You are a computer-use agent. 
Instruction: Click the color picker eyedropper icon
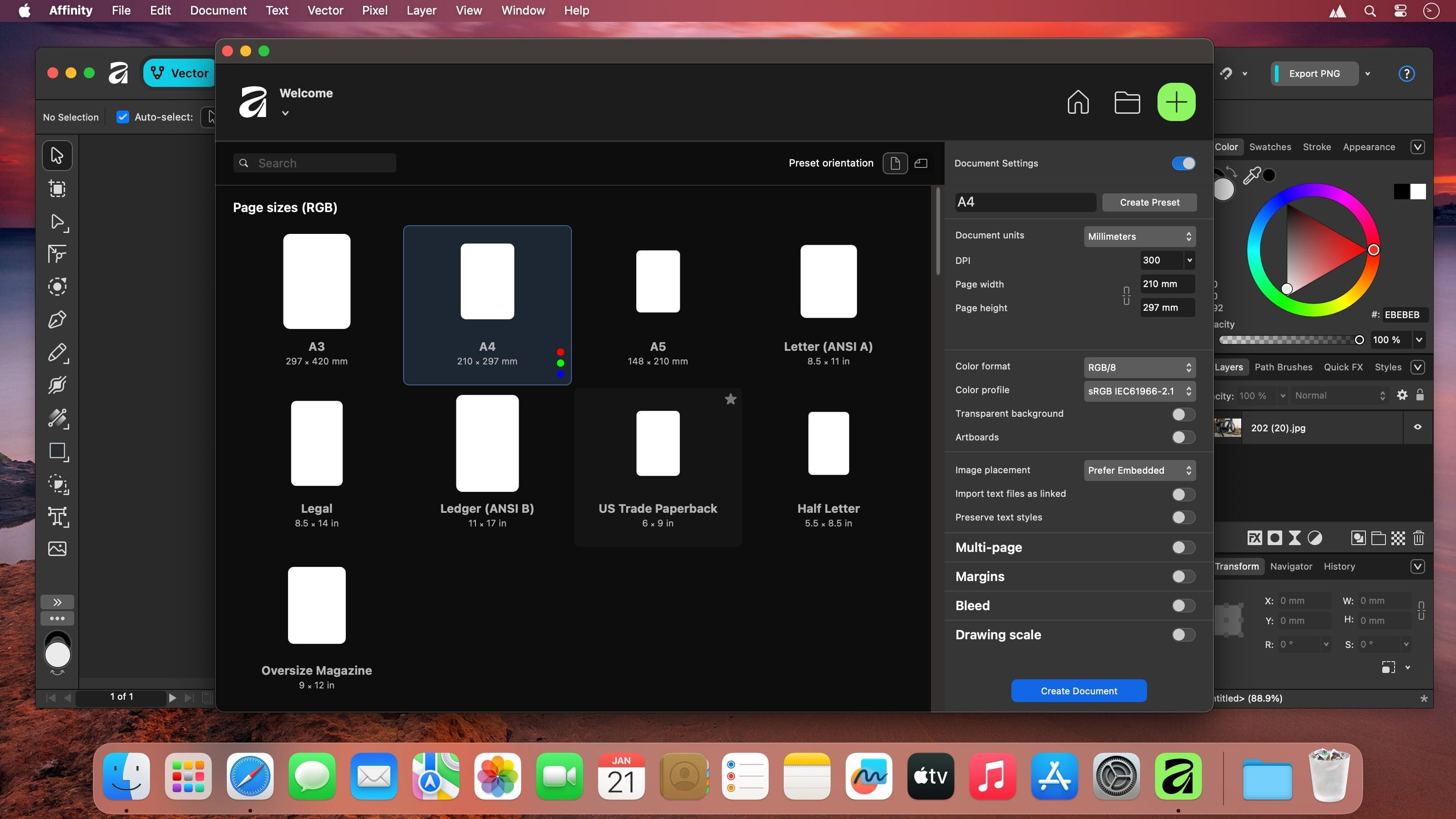1251,176
